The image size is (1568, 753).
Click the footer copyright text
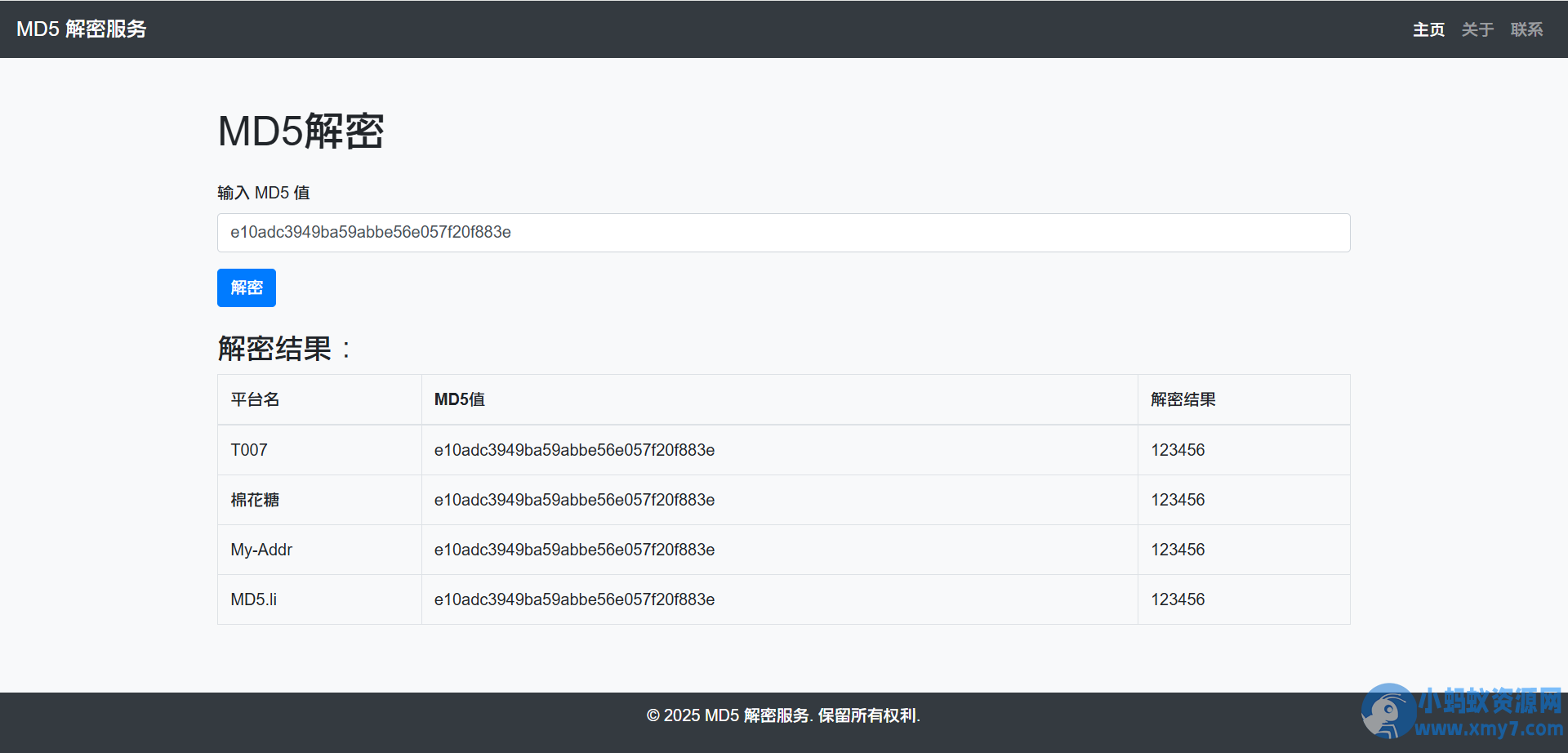coord(783,715)
